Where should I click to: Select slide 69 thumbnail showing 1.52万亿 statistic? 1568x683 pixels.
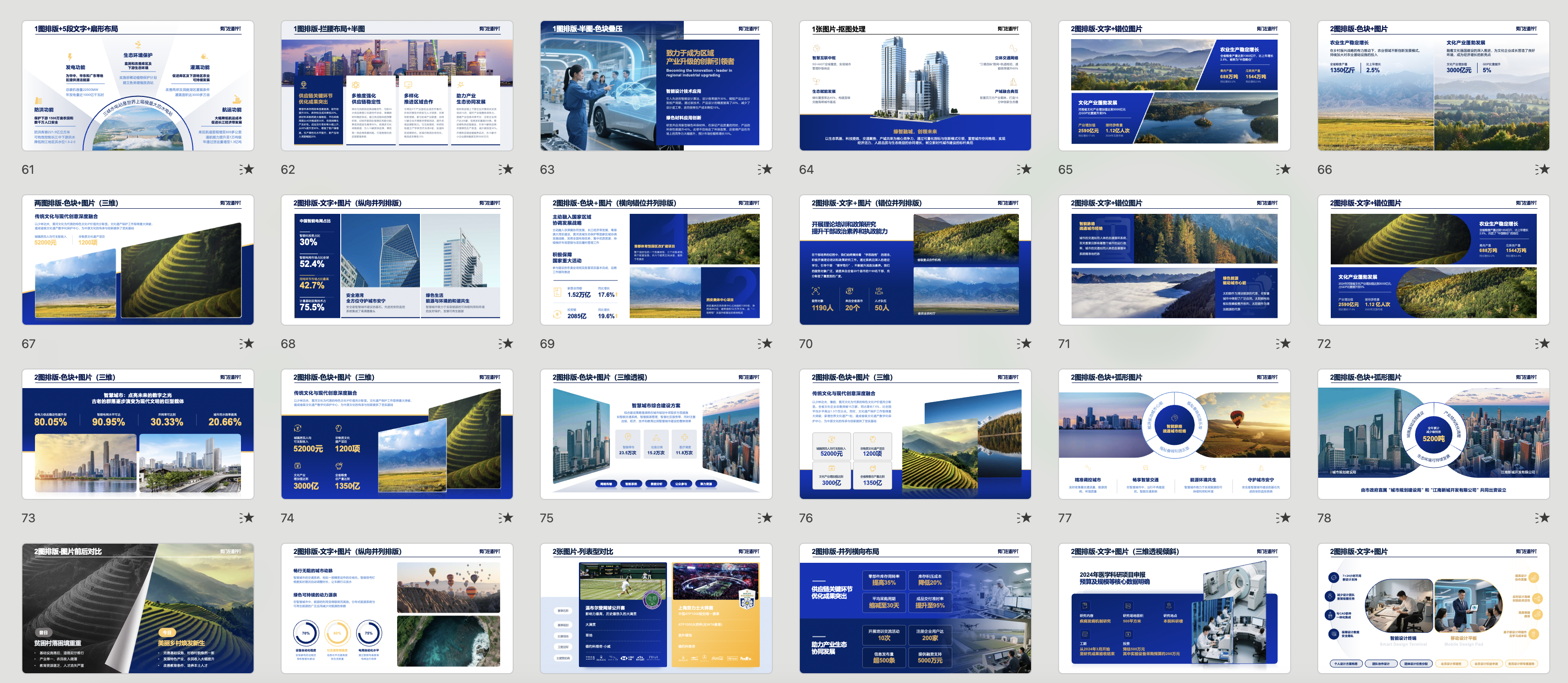tap(655, 260)
